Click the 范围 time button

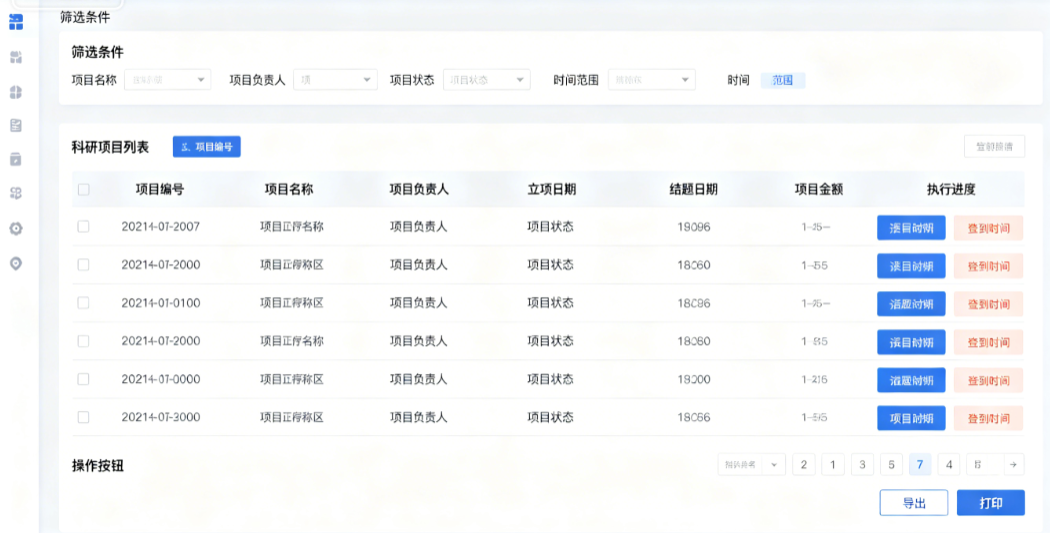pos(783,80)
